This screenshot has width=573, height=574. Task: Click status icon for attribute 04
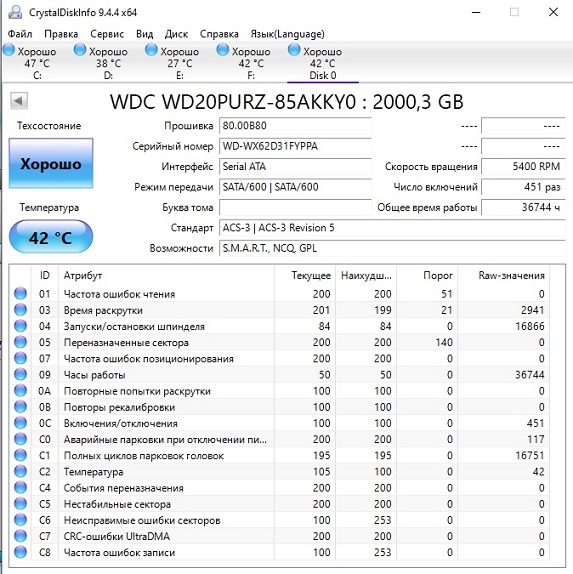[21, 326]
